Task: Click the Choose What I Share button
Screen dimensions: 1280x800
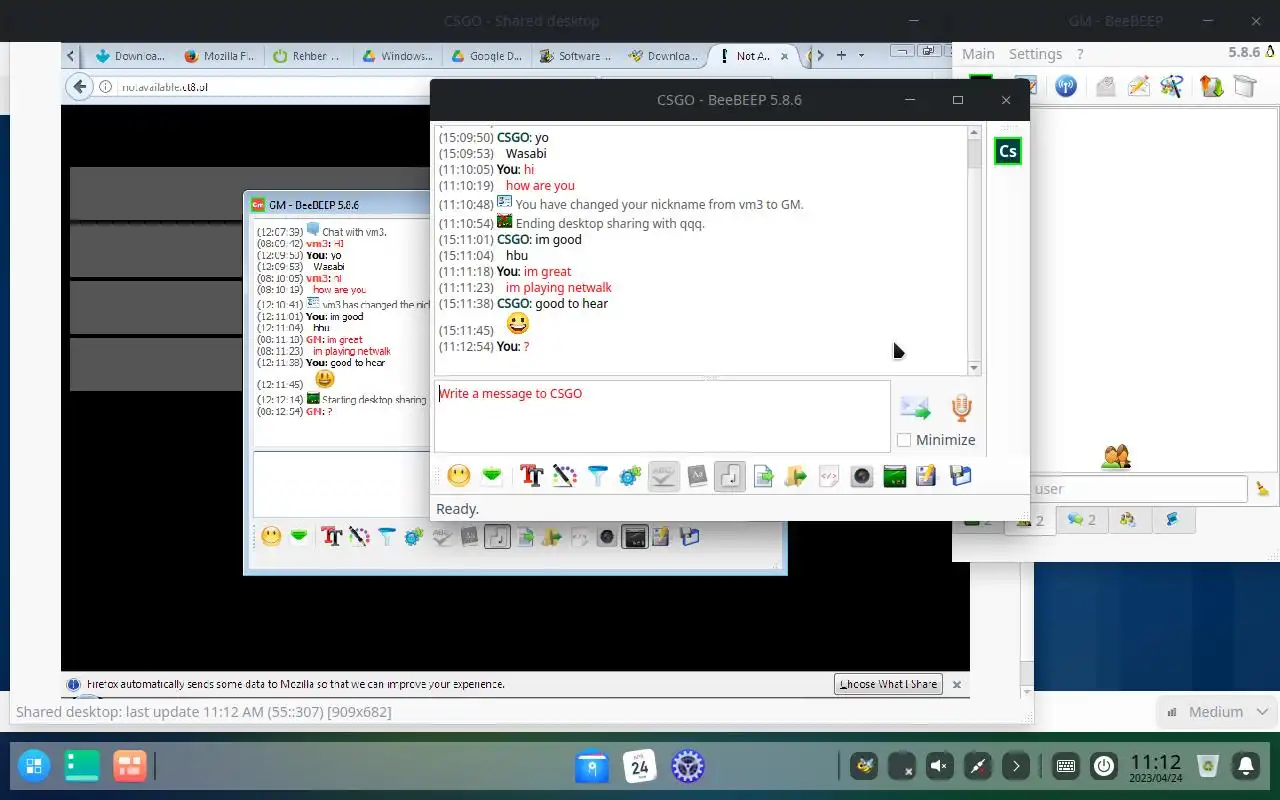Action: tap(888, 684)
